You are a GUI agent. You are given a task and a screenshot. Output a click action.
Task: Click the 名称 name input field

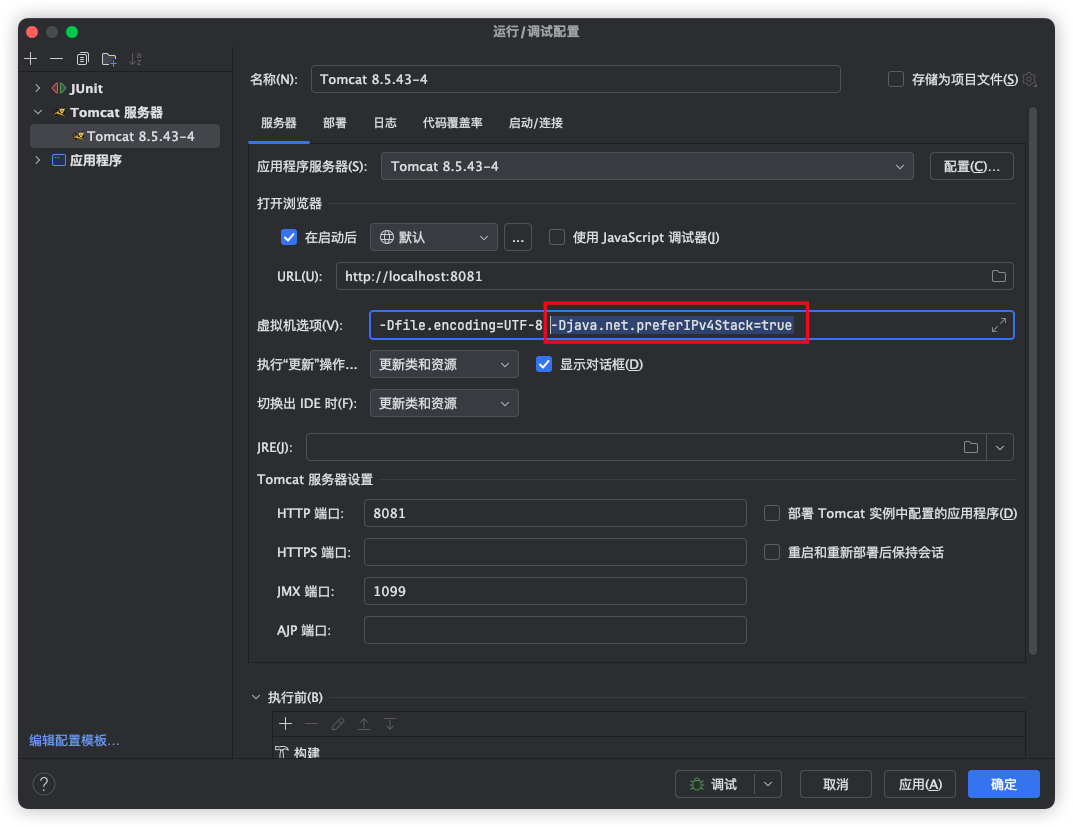coord(576,79)
